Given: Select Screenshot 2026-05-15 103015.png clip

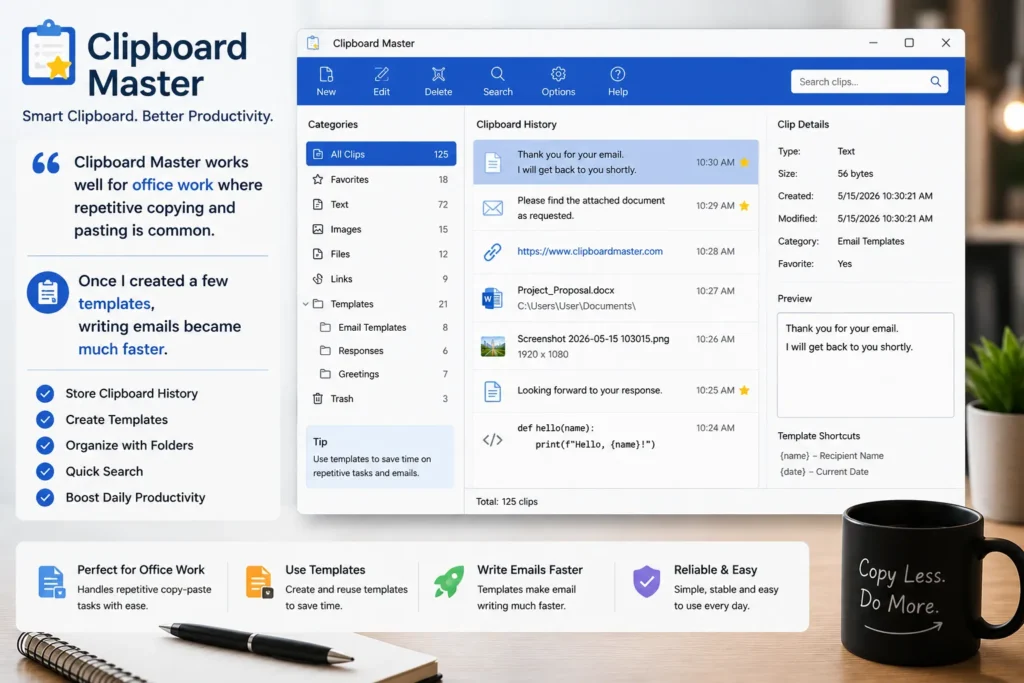Looking at the screenshot, I should pyautogui.click(x=615, y=346).
